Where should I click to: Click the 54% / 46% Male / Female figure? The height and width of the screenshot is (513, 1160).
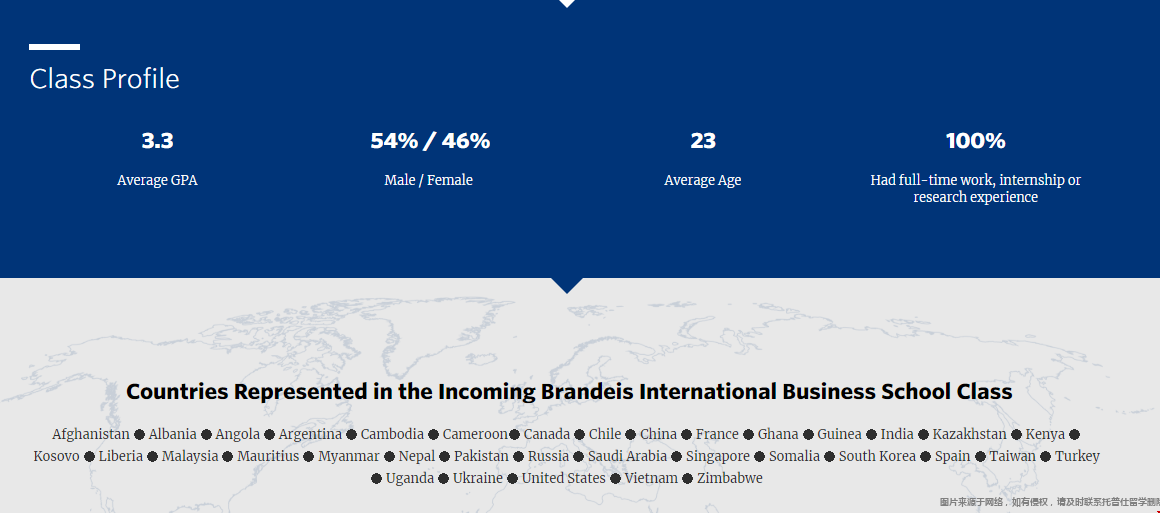tap(430, 140)
